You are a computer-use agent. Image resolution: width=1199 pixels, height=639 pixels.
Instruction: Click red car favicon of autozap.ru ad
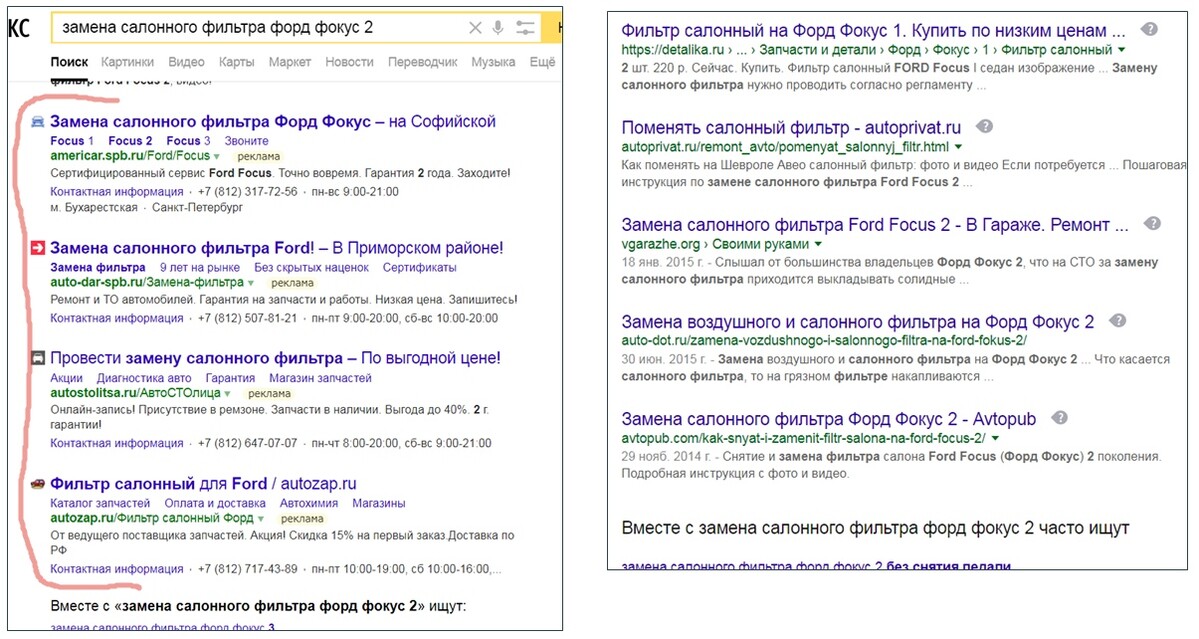[37, 484]
